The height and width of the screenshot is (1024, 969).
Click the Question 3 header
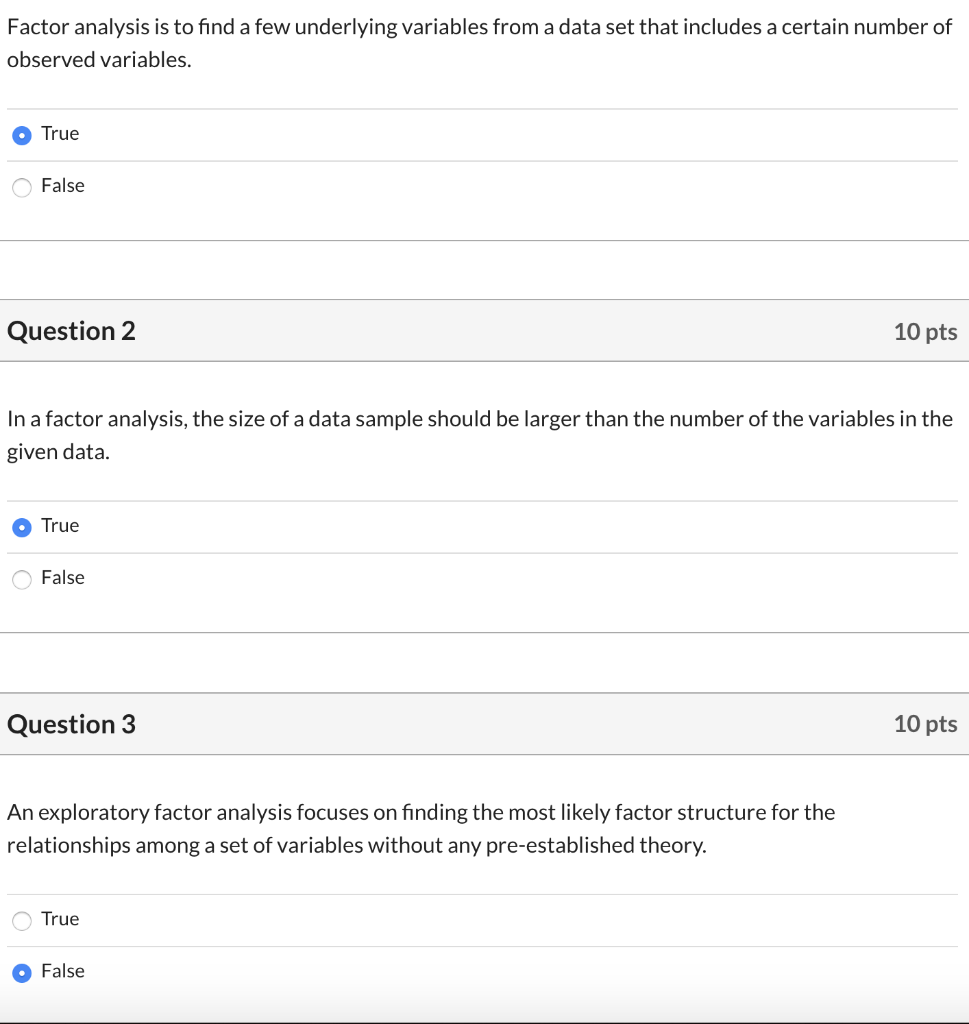[70, 723]
